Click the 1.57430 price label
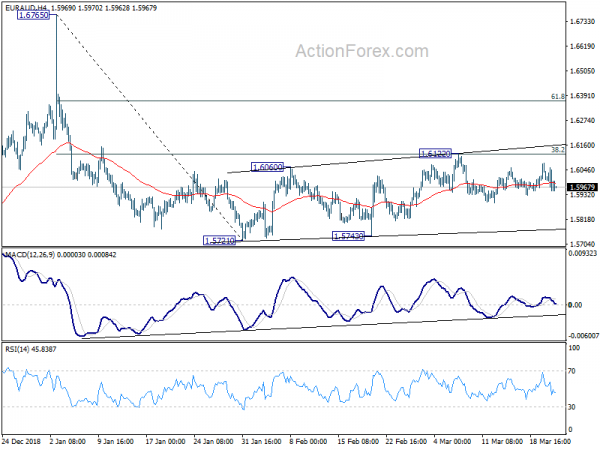600x450 pixels. [x=349, y=236]
